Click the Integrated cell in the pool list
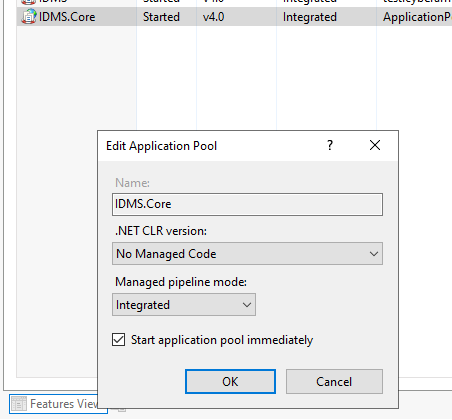 (x=310, y=17)
